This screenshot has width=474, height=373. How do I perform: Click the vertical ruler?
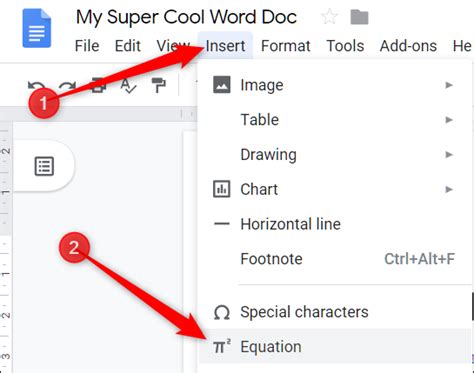[x=6, y=247]
